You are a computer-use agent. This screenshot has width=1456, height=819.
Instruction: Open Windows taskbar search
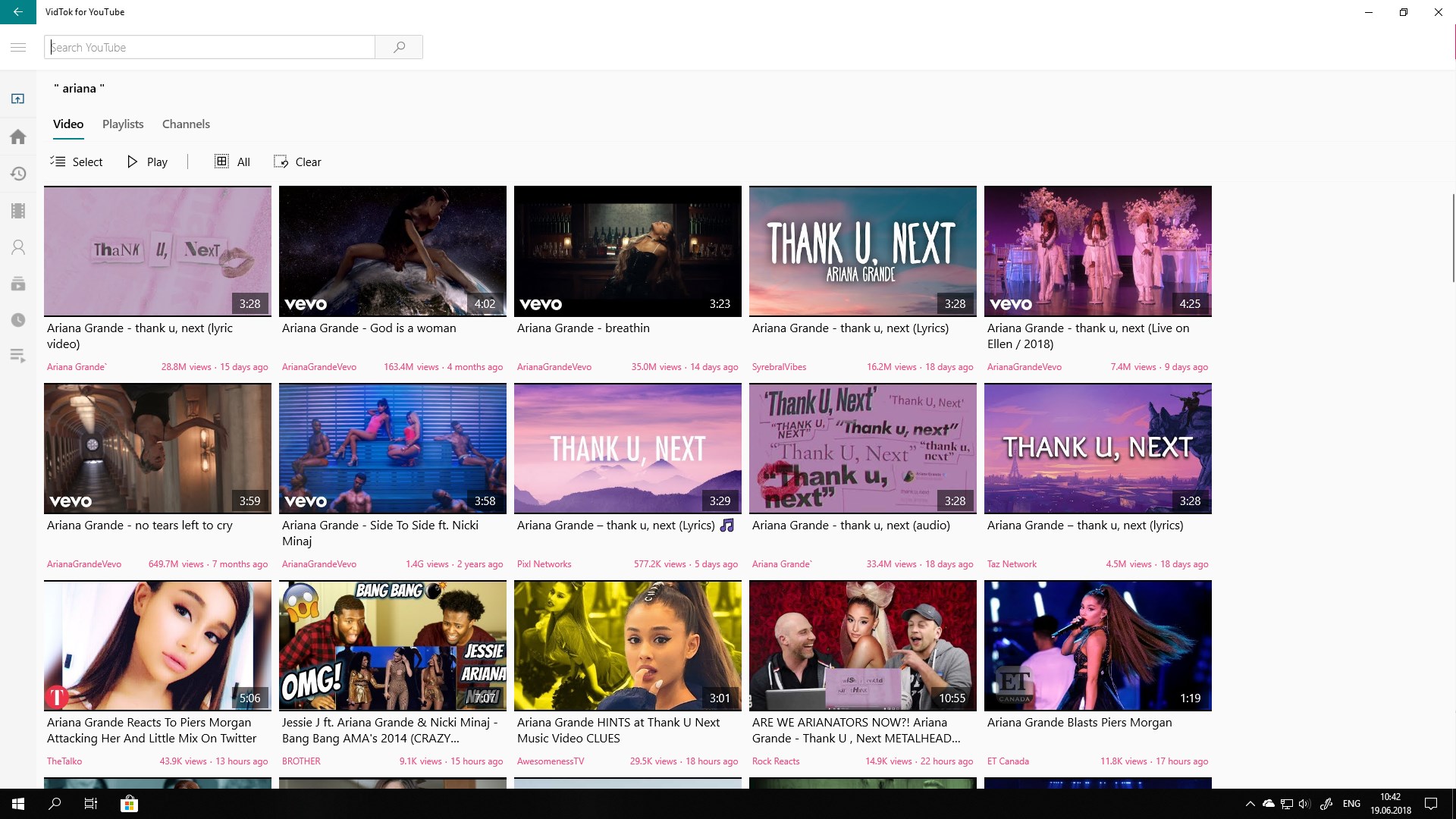tap(55, 804)
